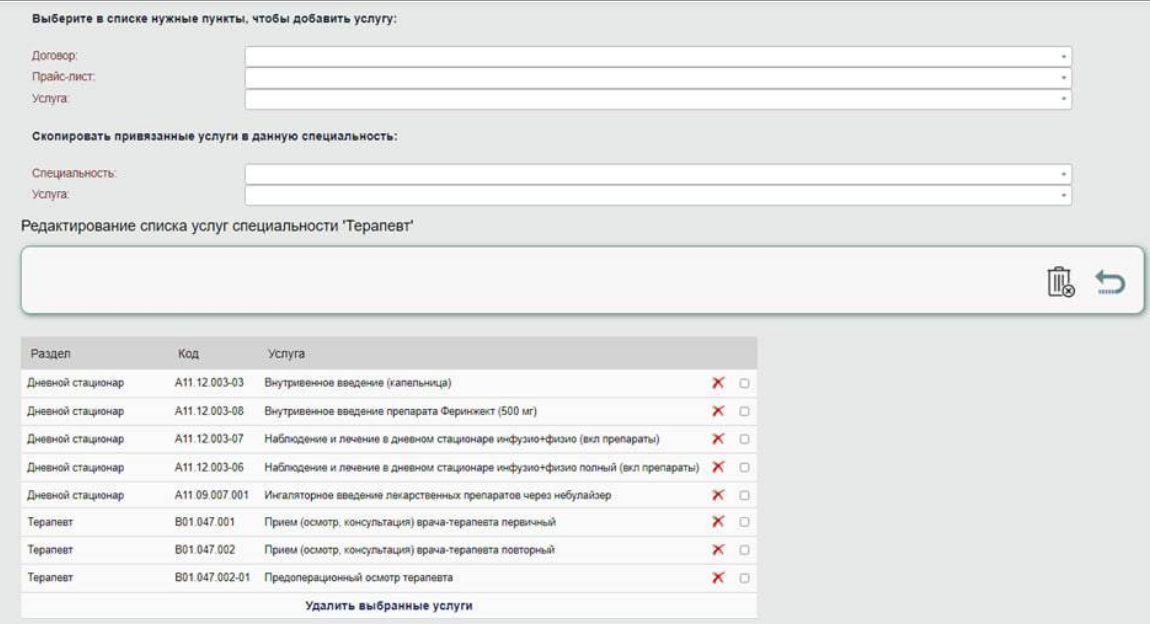Click the Код column header
This screenshot has height=624, width=1150.
pyautogui.click(x=188, y=353)
